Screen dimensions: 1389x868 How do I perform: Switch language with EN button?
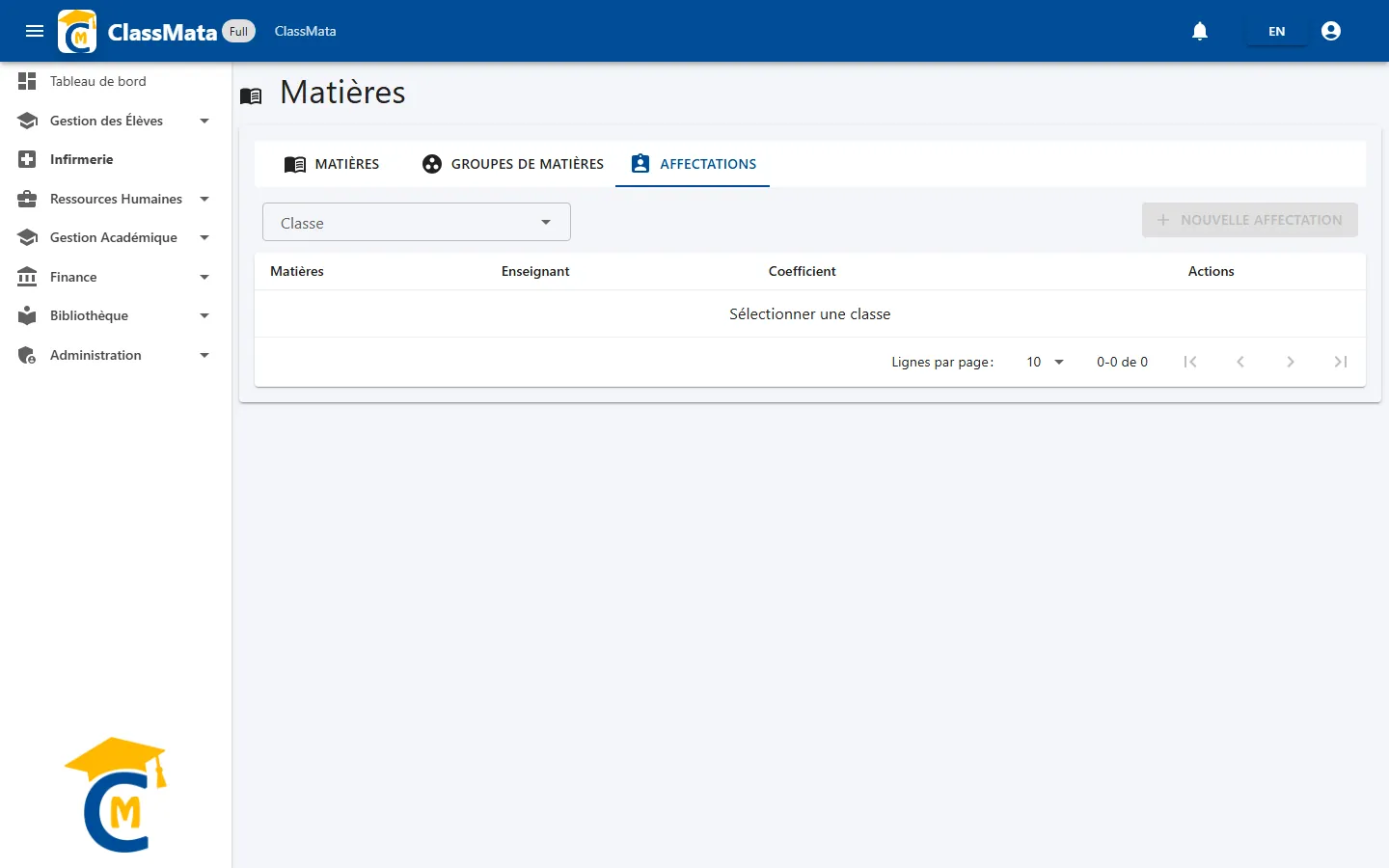(x=1277, y=31)
